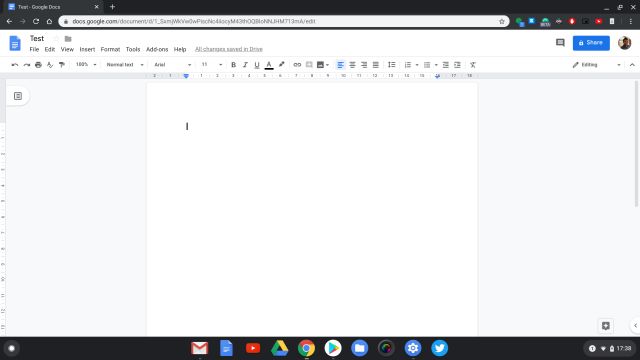Star the Test document
This screenshot has height=360, width=640.
(x=56, y=39)
